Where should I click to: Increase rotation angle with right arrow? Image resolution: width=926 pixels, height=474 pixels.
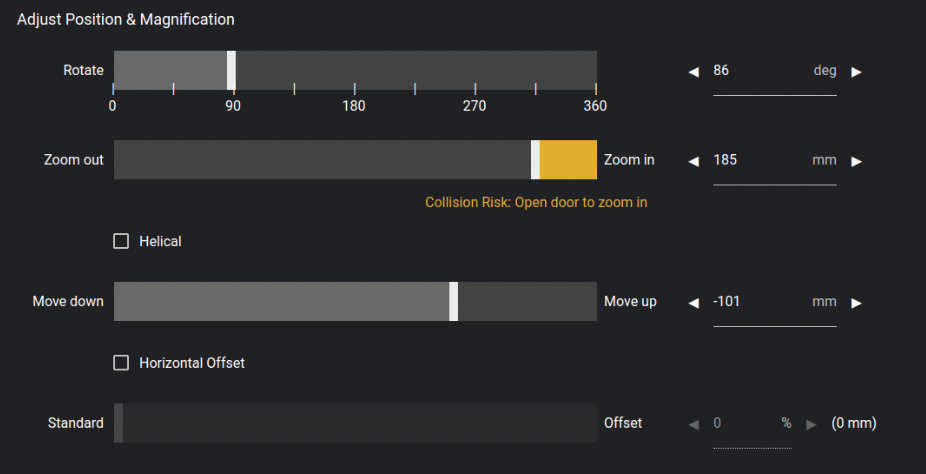[x=856, y=72]
